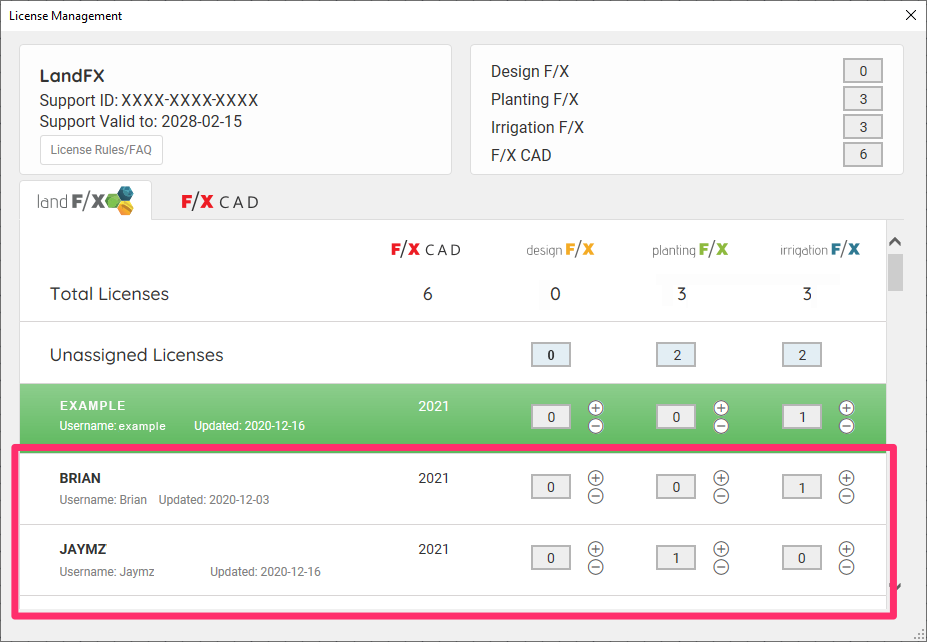The width and height of the screenshot is (927, 642).
Task: Click 2021 F/X CAD version in BRIAN's row
Action: [x=433, y=478]
